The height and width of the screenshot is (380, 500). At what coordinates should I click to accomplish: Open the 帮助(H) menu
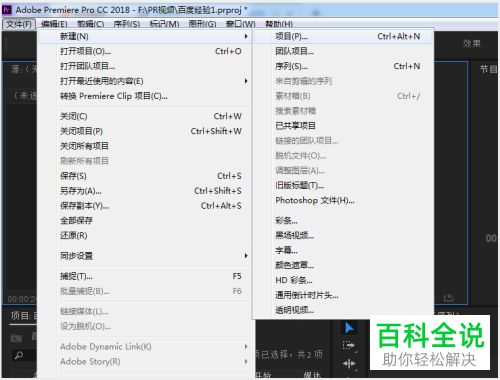click(279, 24)
